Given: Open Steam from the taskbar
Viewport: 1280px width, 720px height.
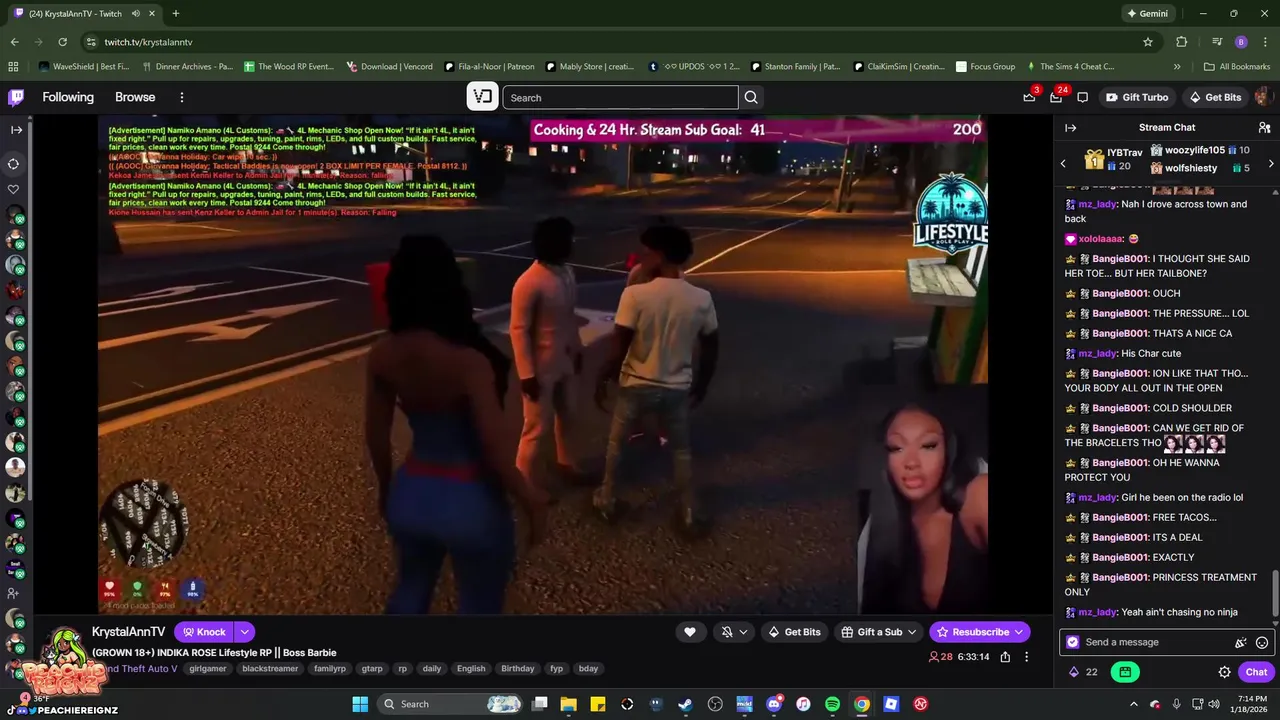Looking at the screenshot, I should [x=685, y=704].
